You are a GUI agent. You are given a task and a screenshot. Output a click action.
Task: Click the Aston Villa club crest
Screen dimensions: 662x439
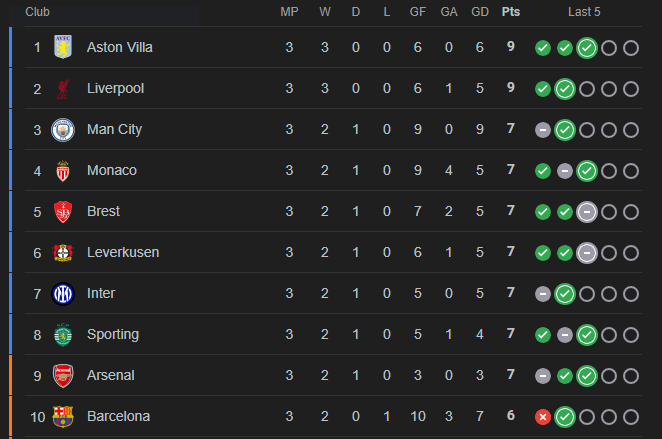(63, 47)
